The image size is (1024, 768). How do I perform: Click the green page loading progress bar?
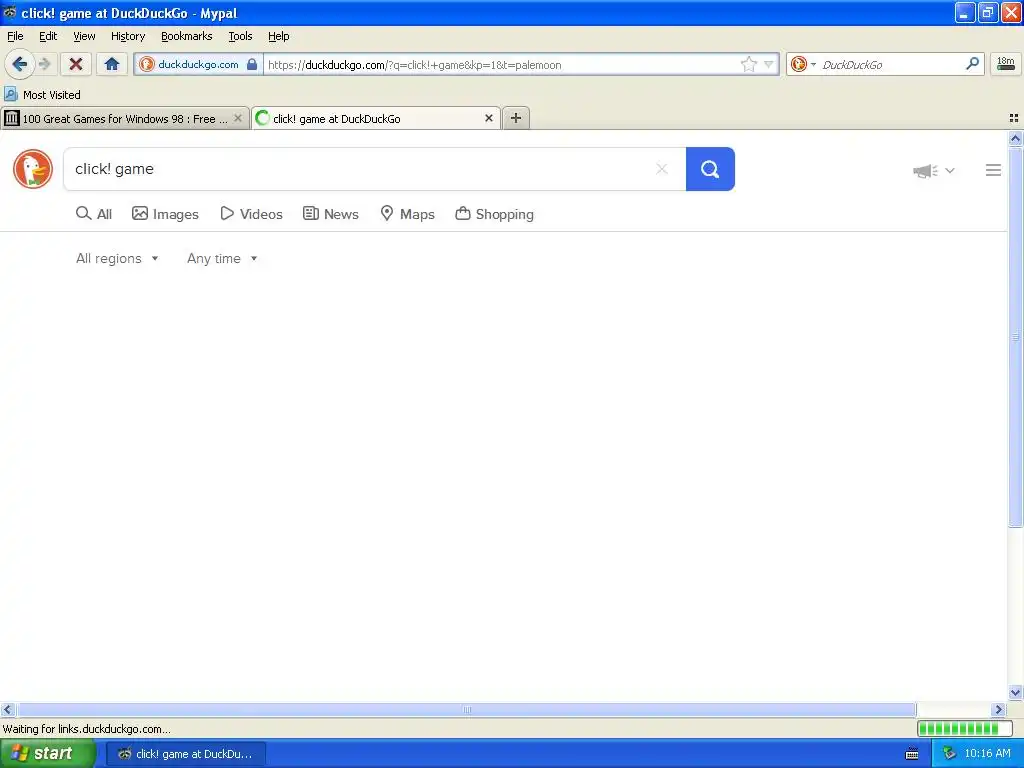coord(964,728)
